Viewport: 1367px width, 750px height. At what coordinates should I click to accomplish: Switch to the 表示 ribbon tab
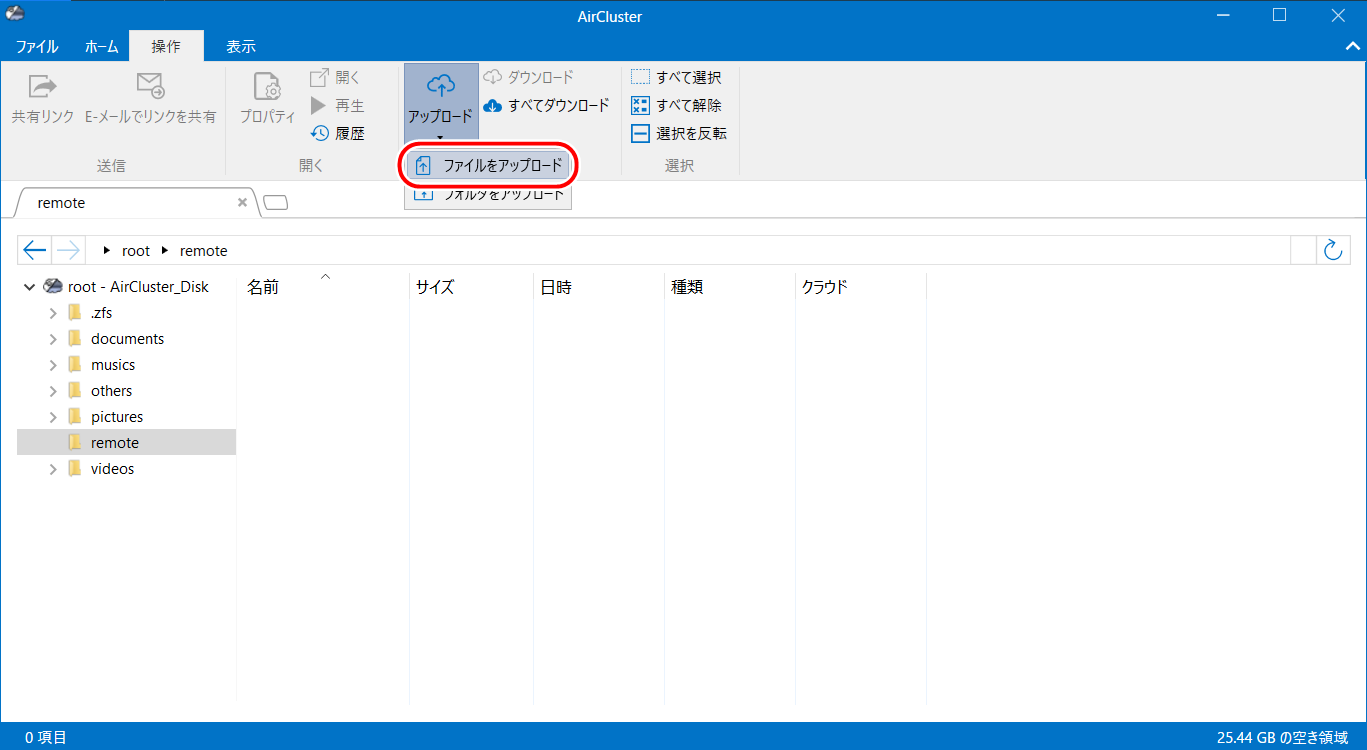(x=240, y=47)
